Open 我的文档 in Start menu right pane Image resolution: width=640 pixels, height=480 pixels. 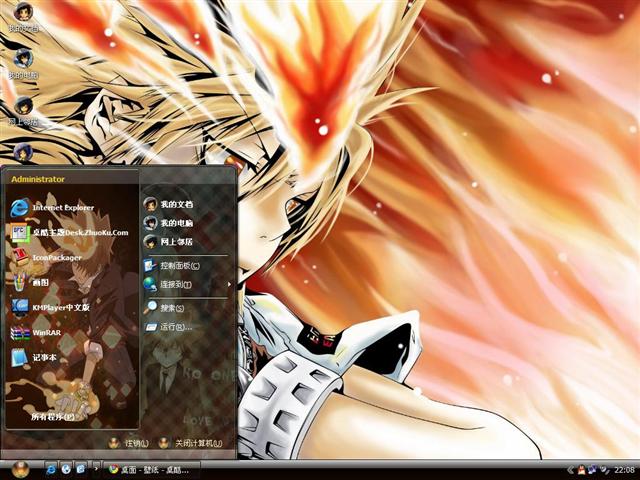coord(168,204)
